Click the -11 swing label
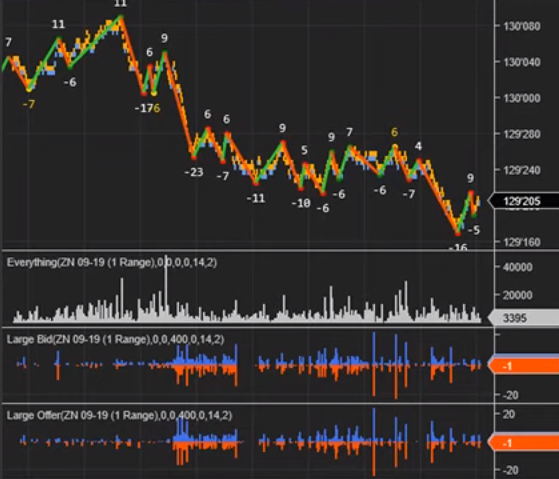Image resolution: width=559 pixels, height=479 pixels. click(x=256, y=198)
